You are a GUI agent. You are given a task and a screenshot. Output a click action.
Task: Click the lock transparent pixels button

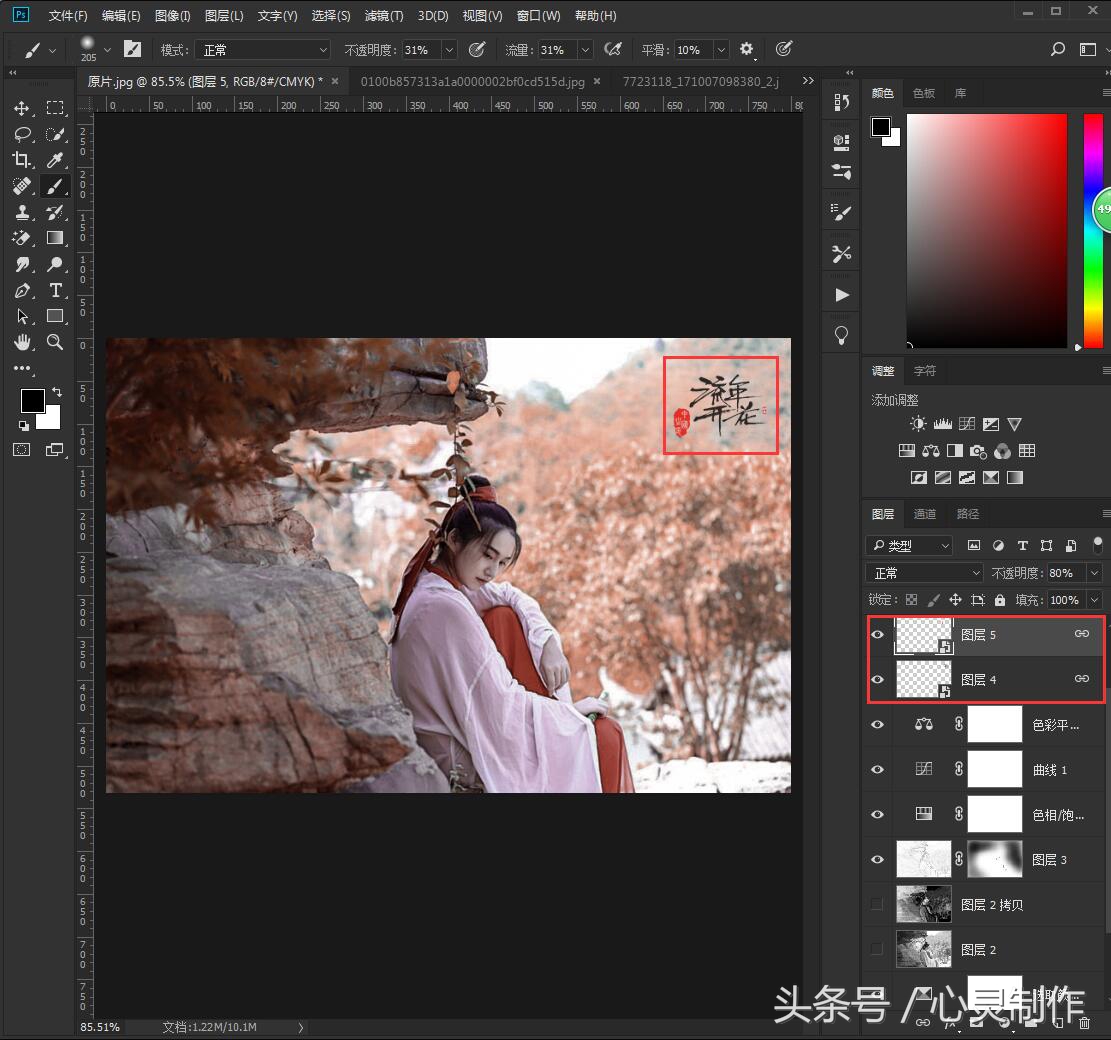(x=911, y=599)
